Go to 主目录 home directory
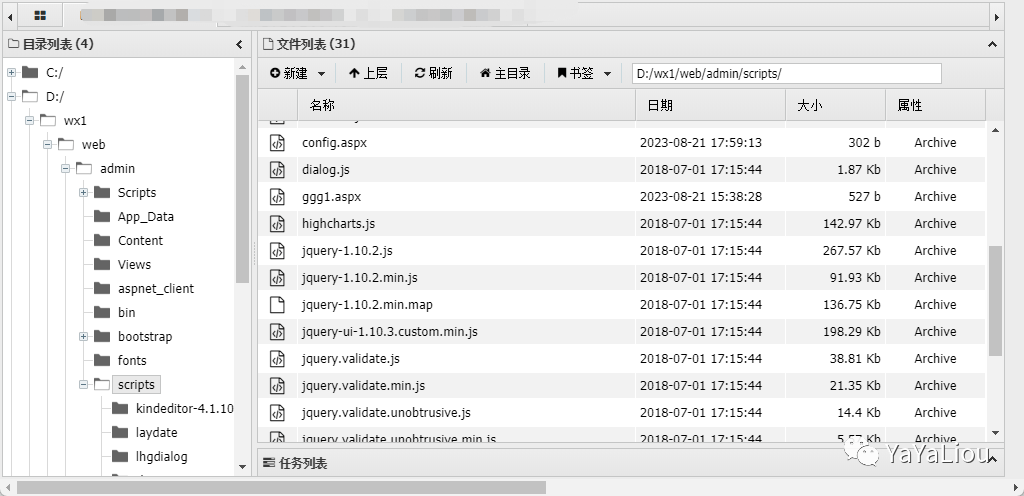The width and height of the screenshot is (1024, 496). (x=505, y=73)
